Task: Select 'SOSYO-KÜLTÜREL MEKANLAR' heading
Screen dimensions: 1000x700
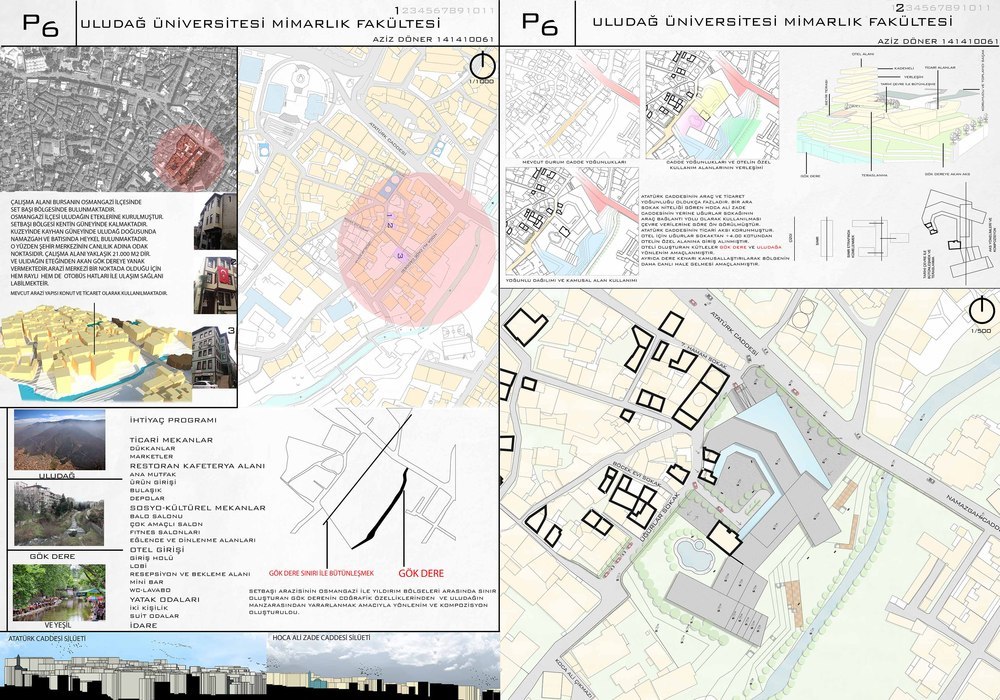Action: 198,508
